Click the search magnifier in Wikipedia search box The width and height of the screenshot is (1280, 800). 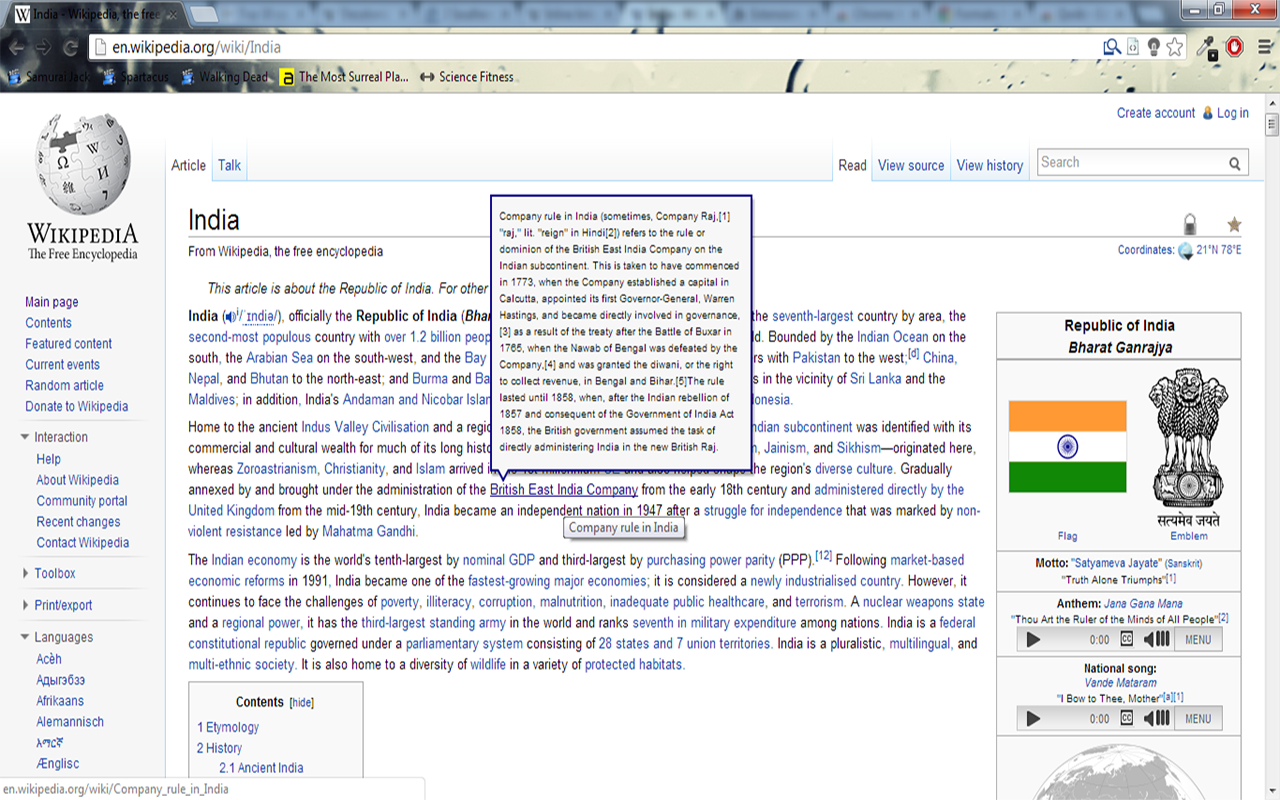coord(1235,163)
